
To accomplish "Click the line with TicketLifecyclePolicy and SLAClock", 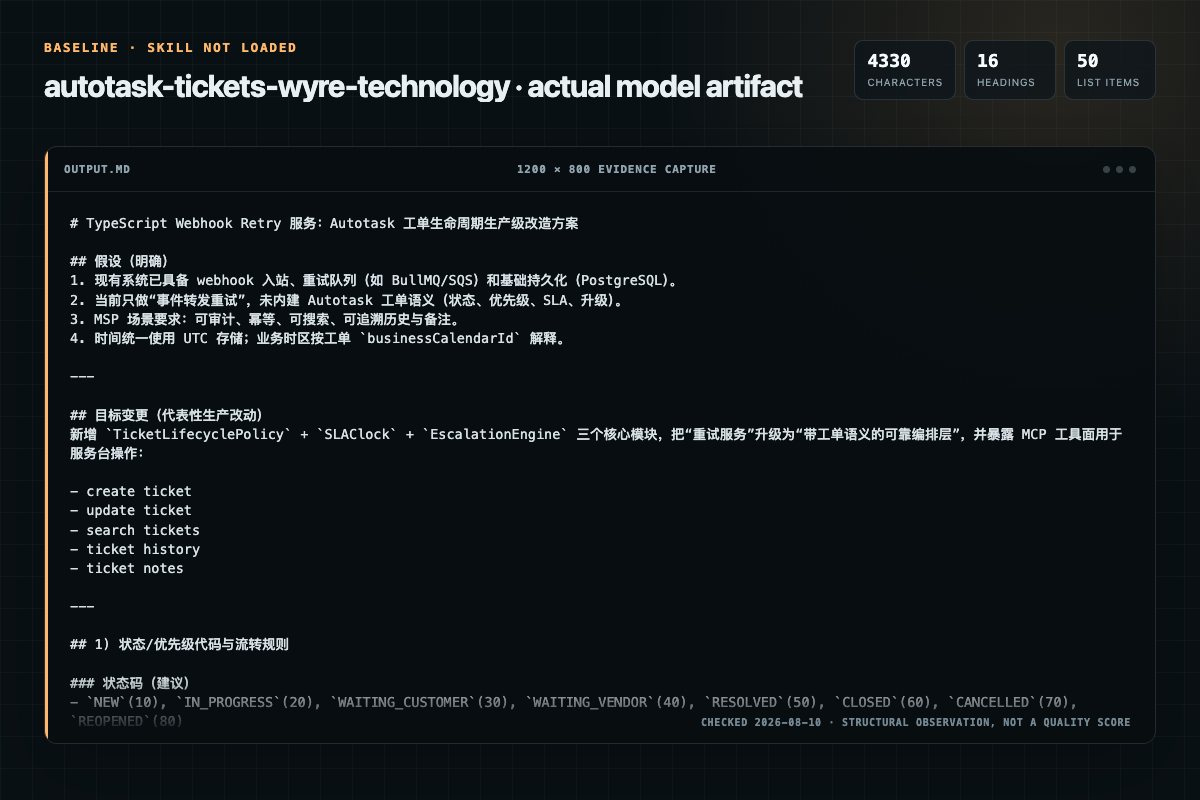I will tap(596, 434).
